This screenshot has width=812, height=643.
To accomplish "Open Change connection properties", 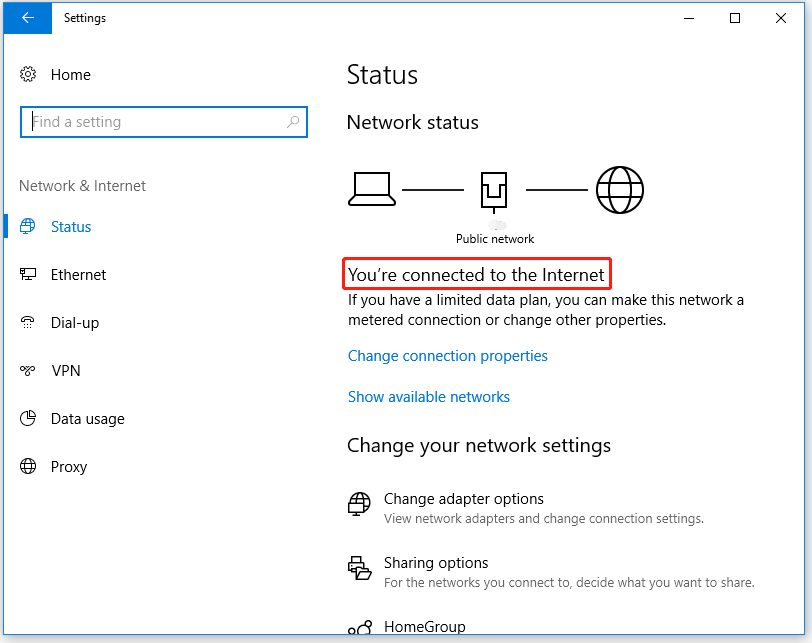I will [x=447, y=355].
